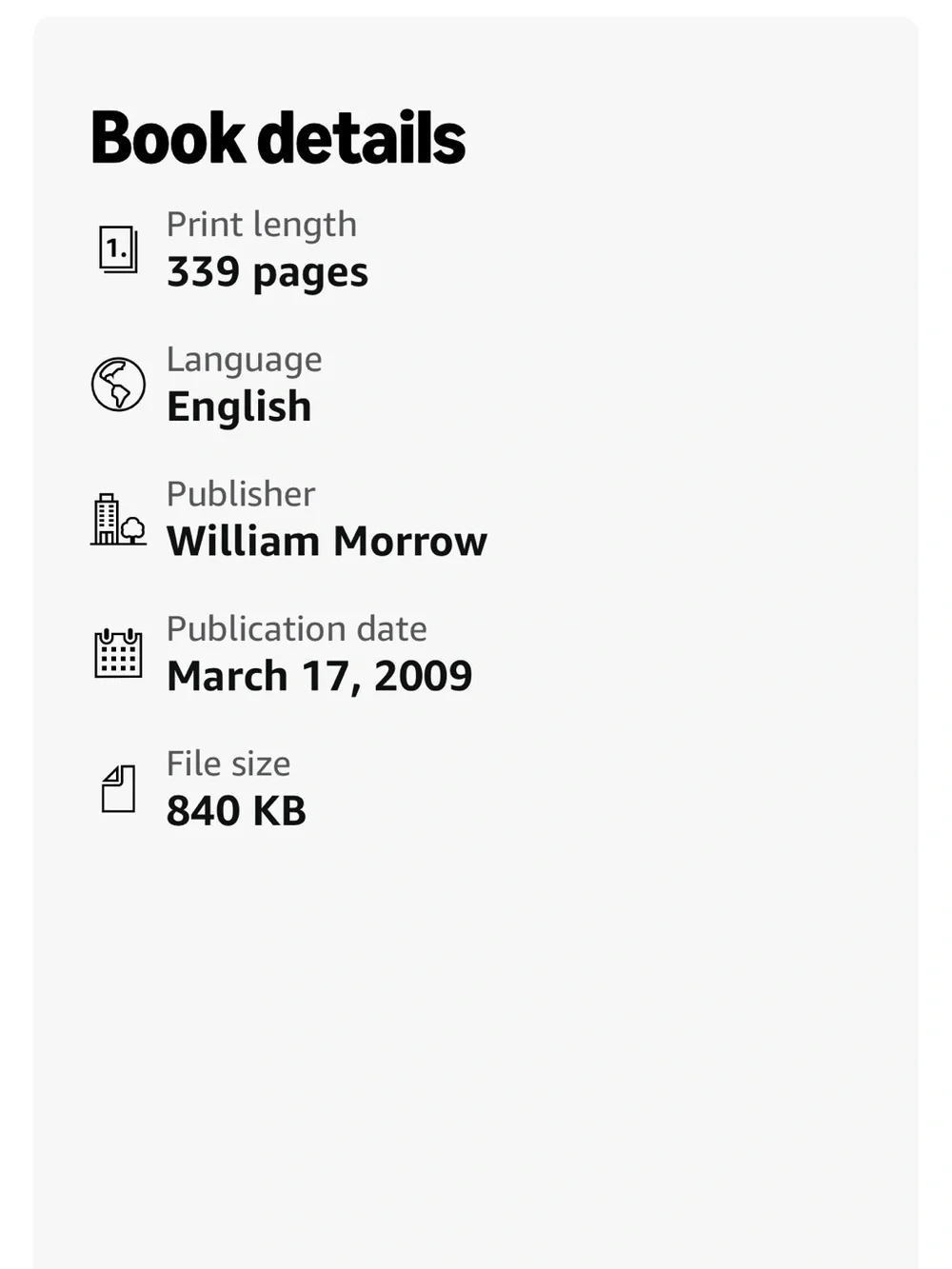This screenshot has height=1269, width=952.
Task: Click the print length pages icon
Action: [x=118, y=249]
